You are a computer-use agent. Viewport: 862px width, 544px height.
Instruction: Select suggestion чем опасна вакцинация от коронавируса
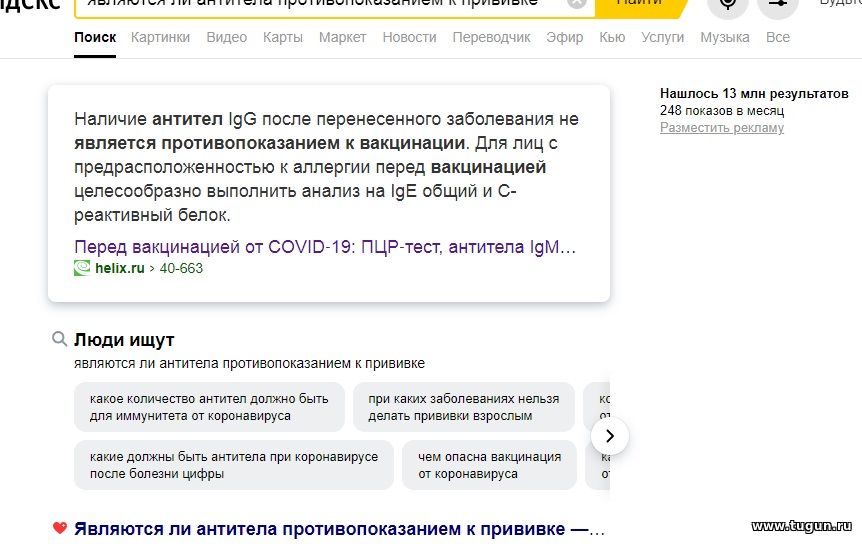[x=490, y=465]
